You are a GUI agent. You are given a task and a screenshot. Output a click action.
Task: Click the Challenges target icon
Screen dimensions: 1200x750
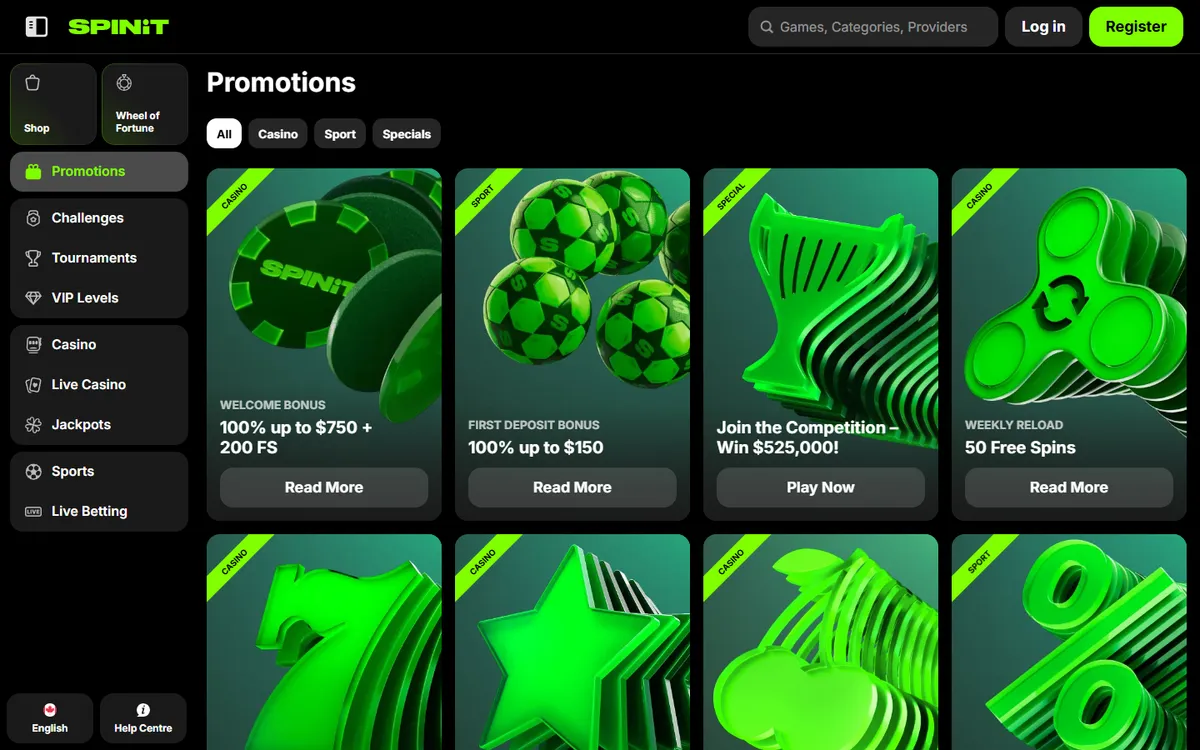click(x=33, y=218)
